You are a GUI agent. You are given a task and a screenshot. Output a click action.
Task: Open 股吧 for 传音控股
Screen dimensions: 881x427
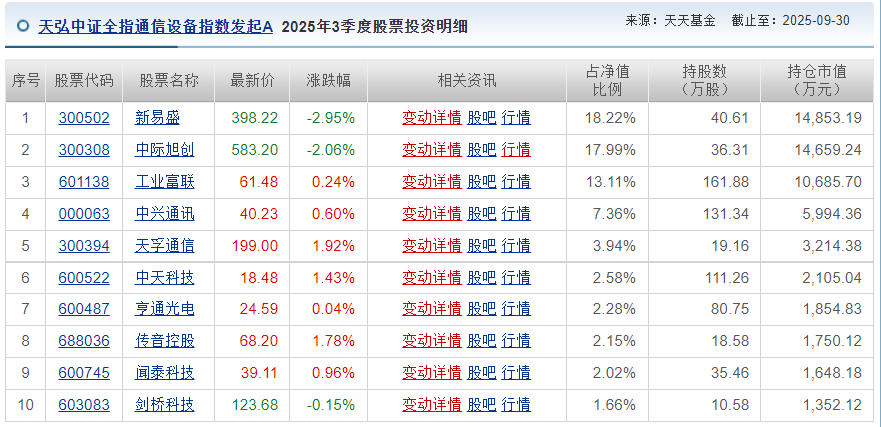click(x=481, y=341)
